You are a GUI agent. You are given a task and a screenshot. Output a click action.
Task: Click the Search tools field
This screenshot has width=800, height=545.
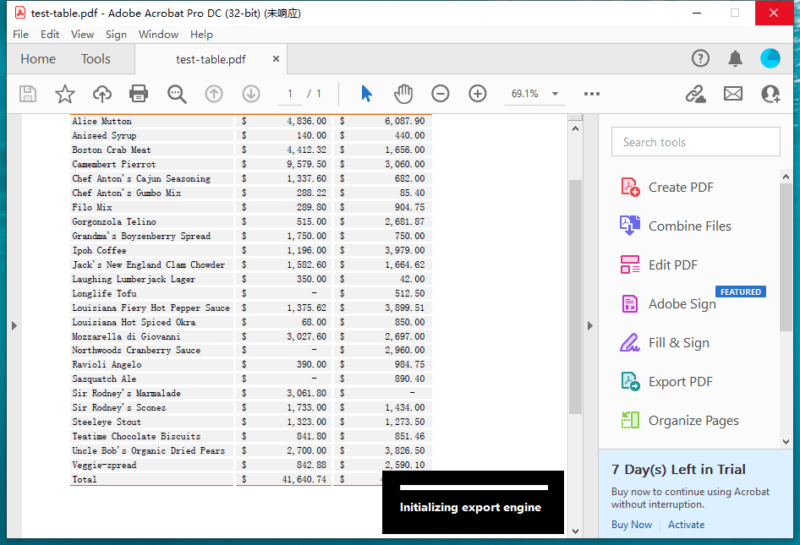pyautogui.click(x=696, y=142)
